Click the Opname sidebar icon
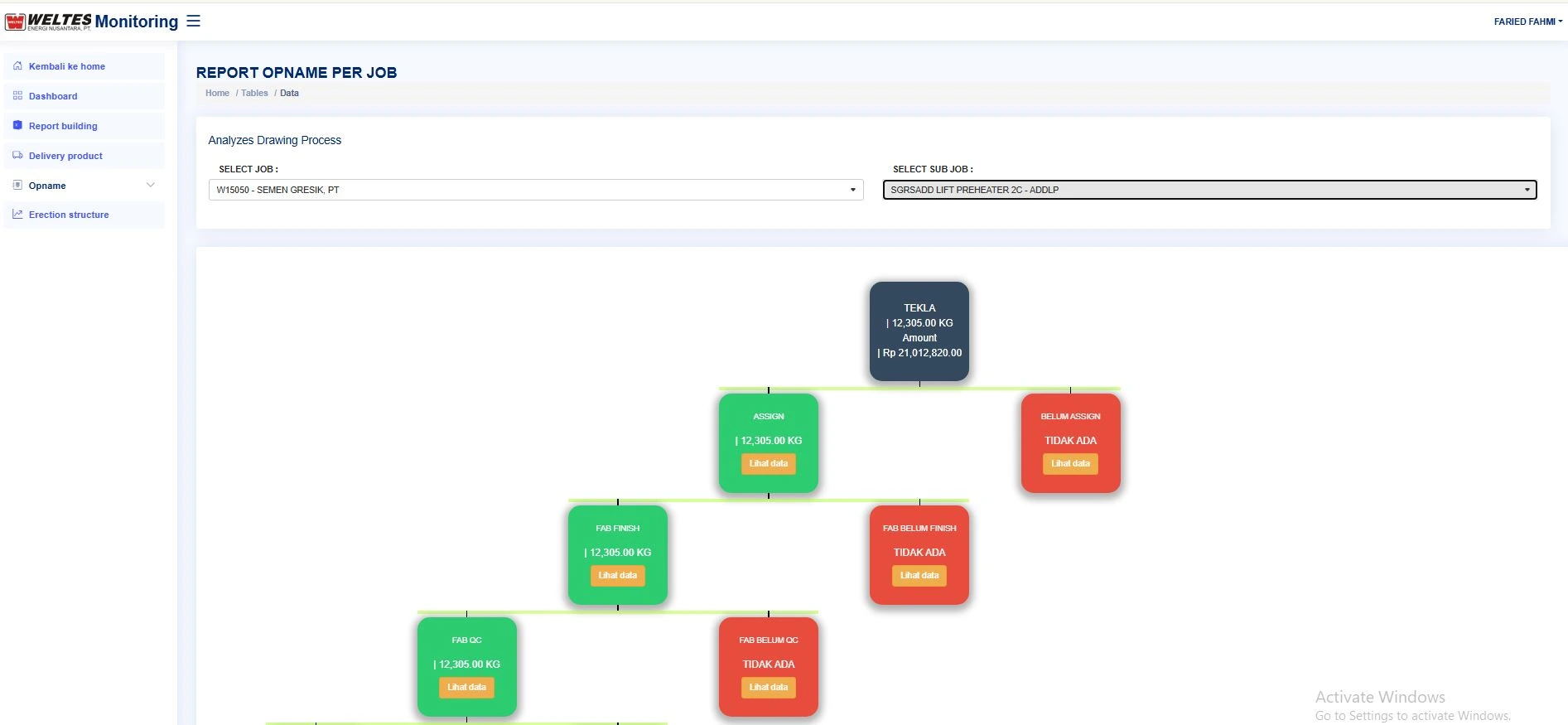 (x=17, y=186)
